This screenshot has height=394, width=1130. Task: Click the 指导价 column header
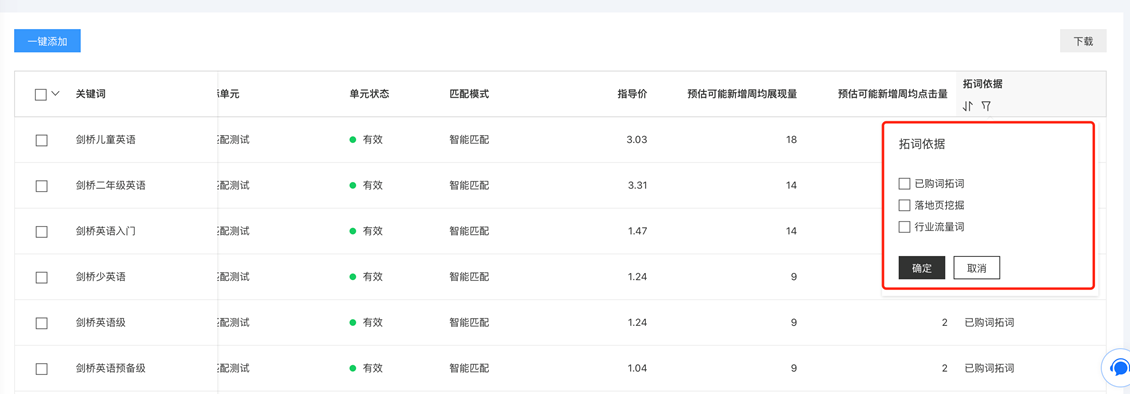tap(632, 94)
